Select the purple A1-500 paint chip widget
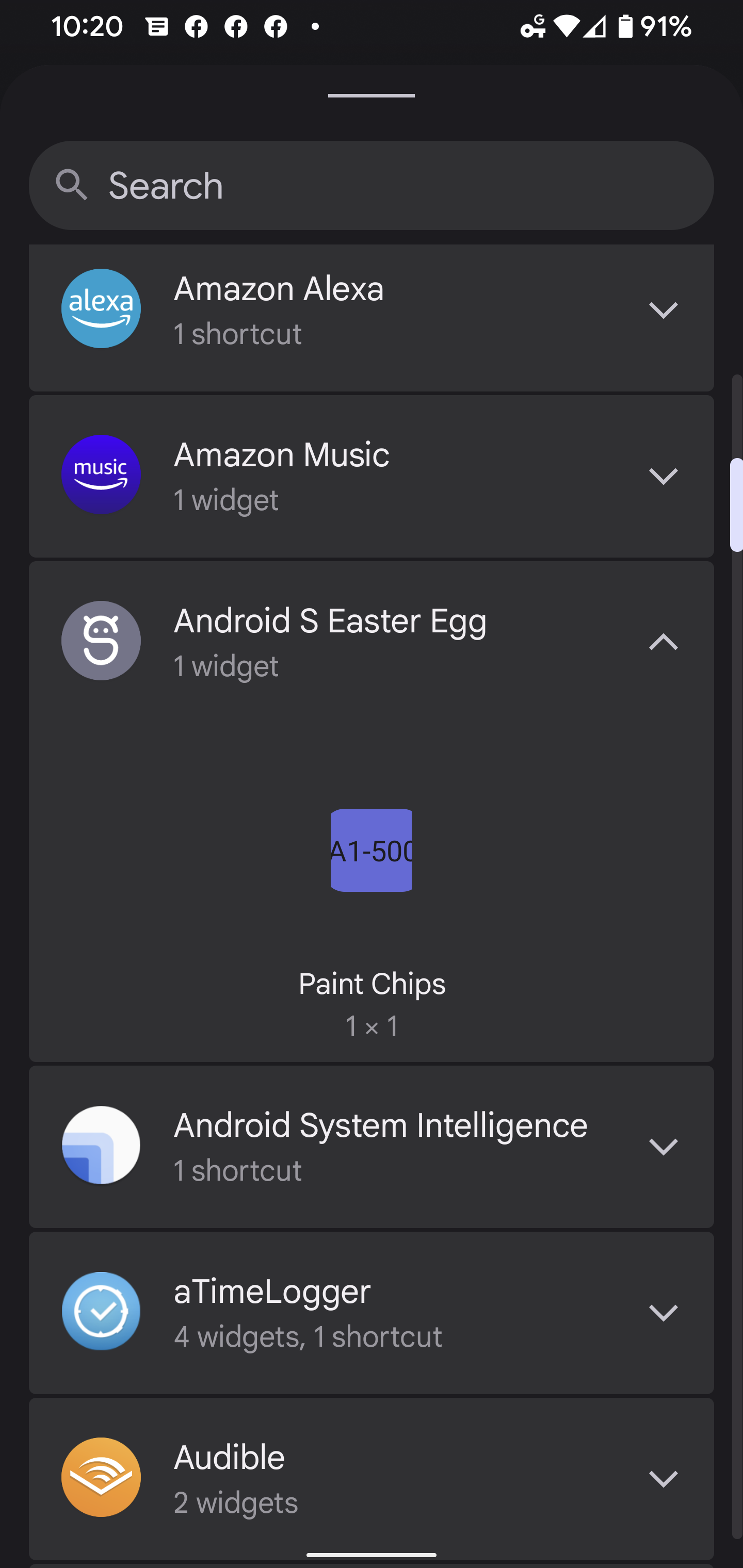Screen dimensions: 743x1568 pyautogui.click(x=371, y=851)
